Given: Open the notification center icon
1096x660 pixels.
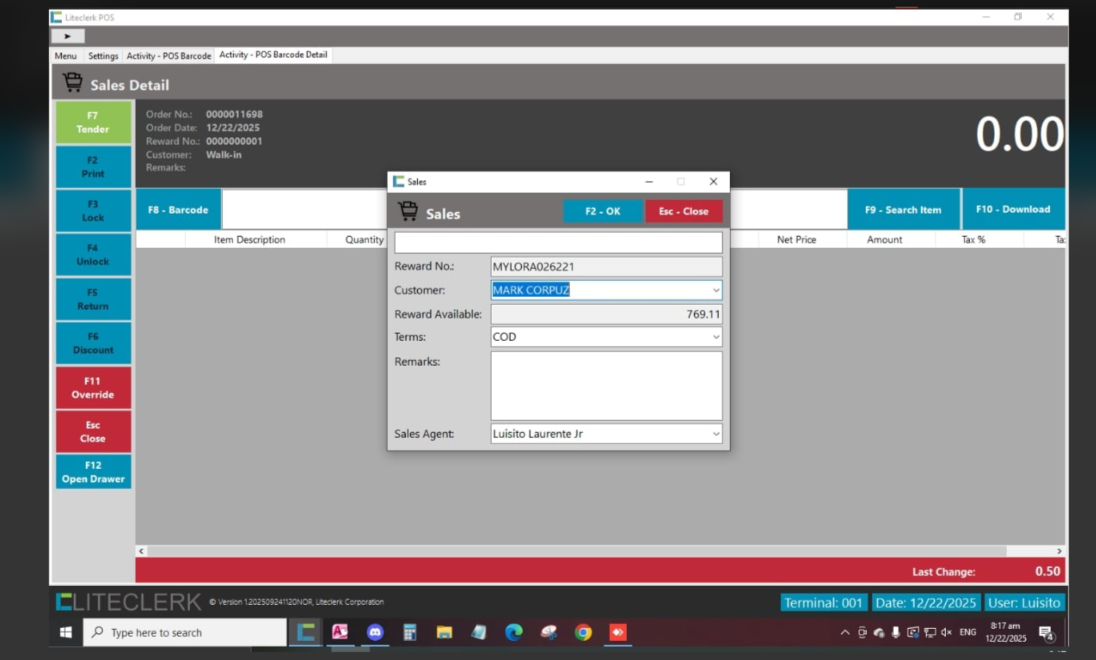Looking at the screenshot, I should click(x=1045, y=633).
